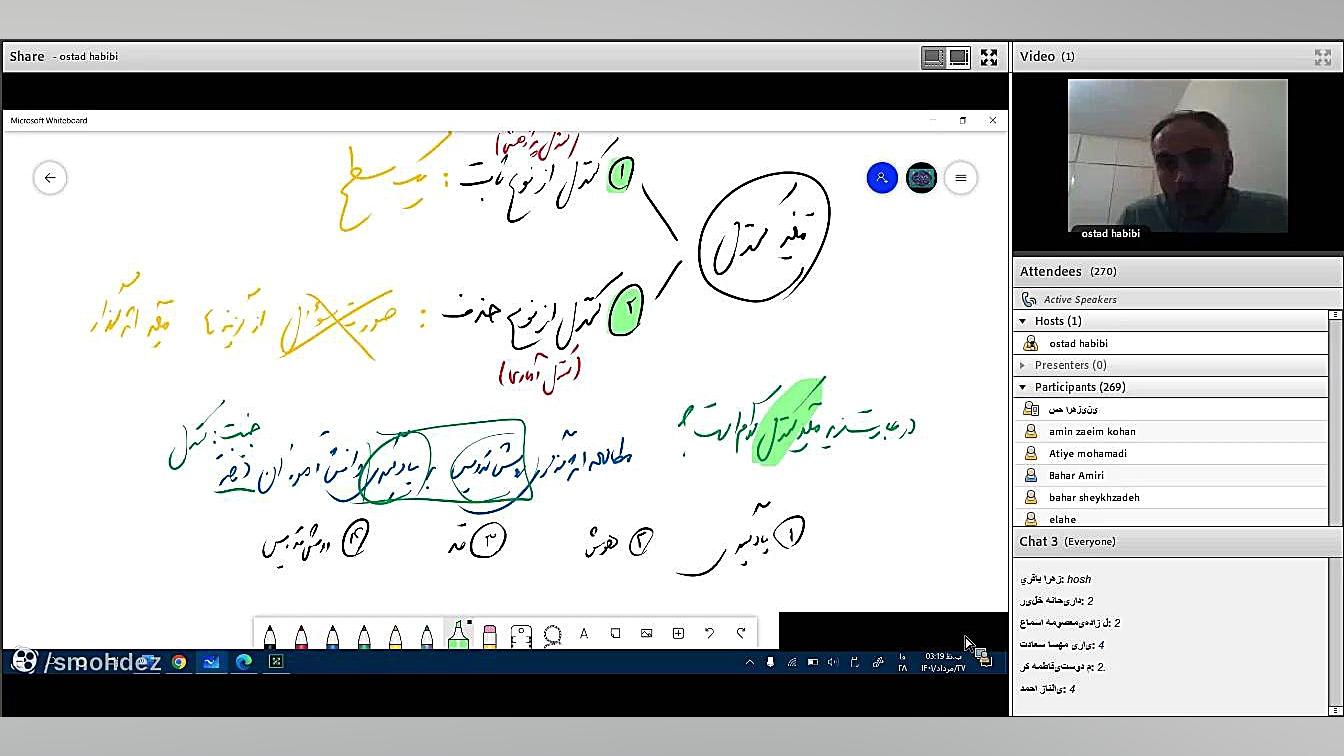Open the Whiteboard settings hamburger menu
Image resolution: width=1344 pixels, height=756 pixels.
[961, 178]
